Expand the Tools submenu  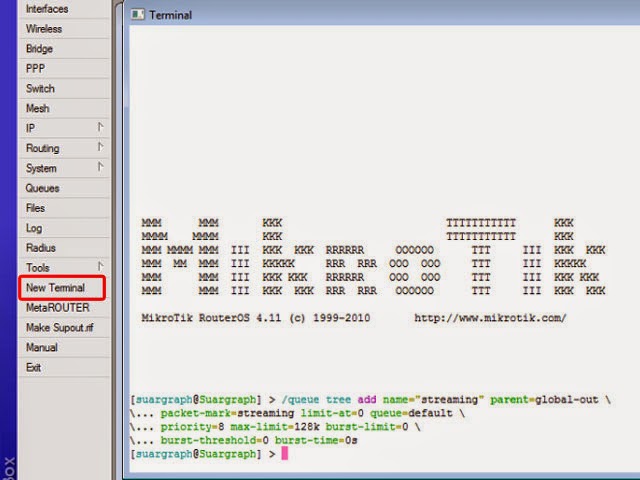point(64,268)
